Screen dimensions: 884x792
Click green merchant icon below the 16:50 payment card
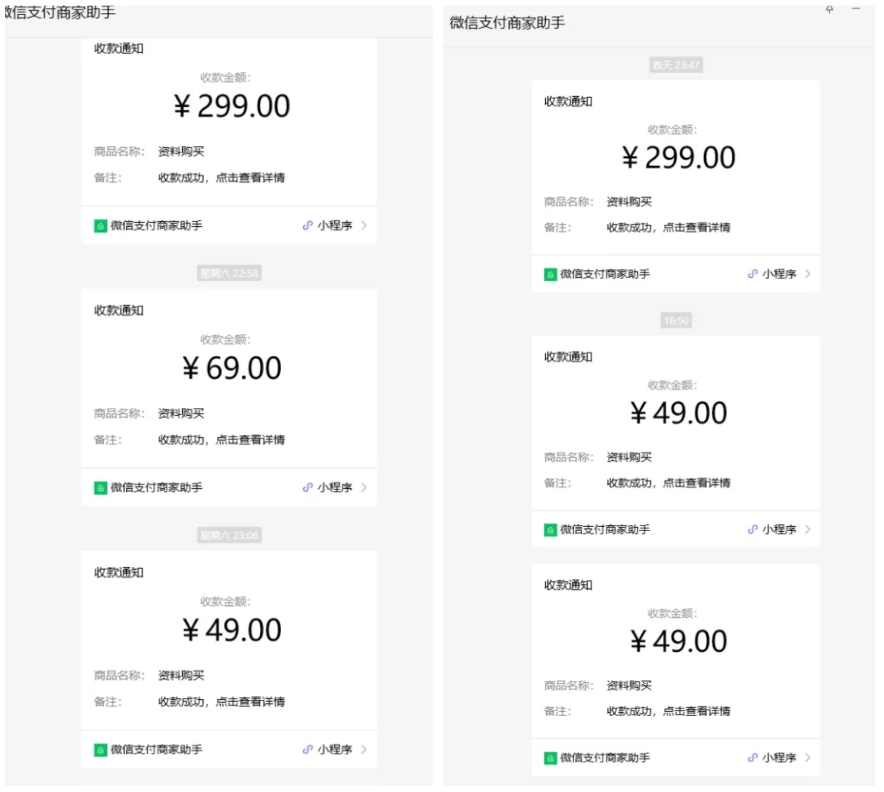coord(550,530)
